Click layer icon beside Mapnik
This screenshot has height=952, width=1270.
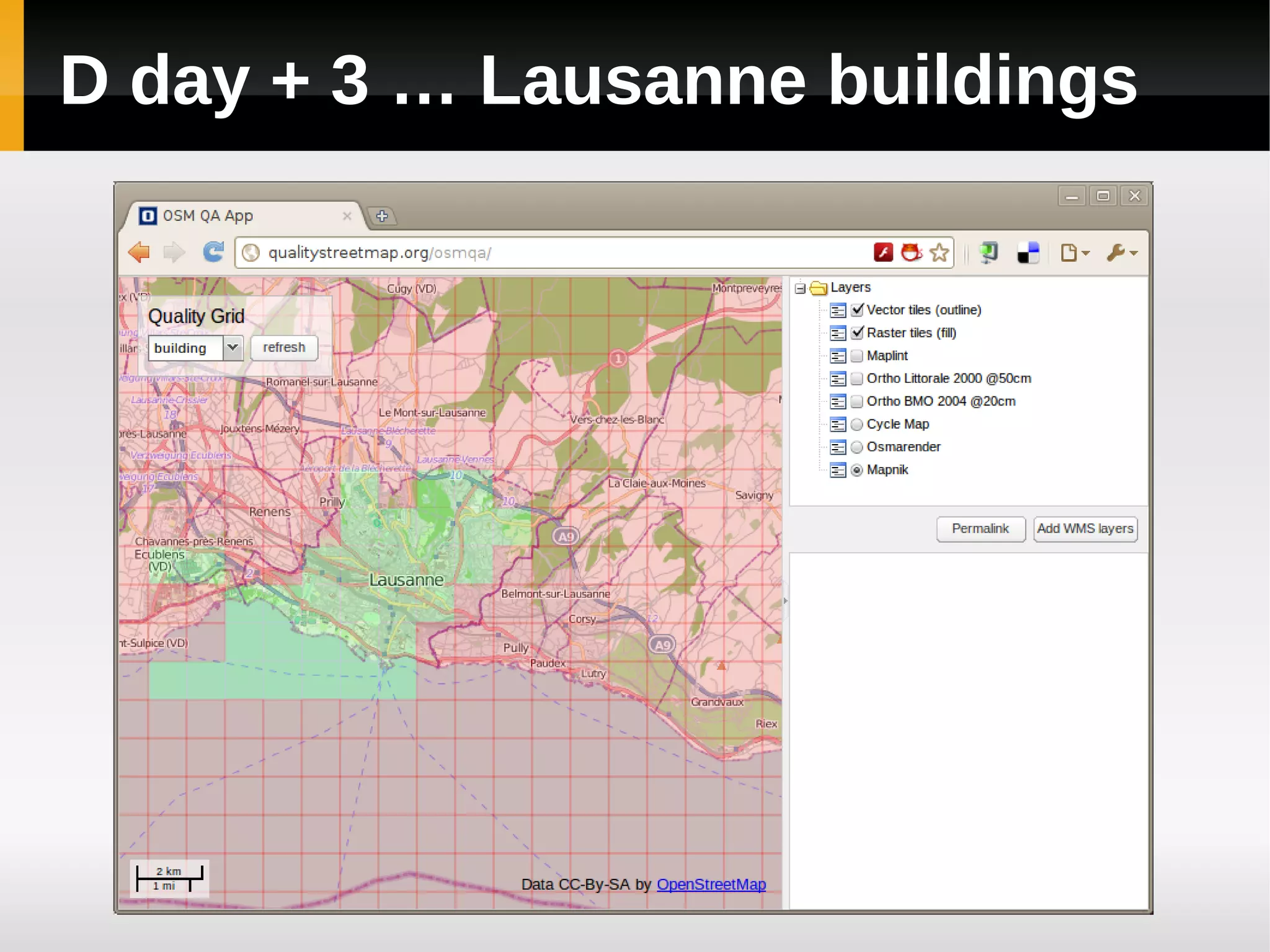pos(838,470)
